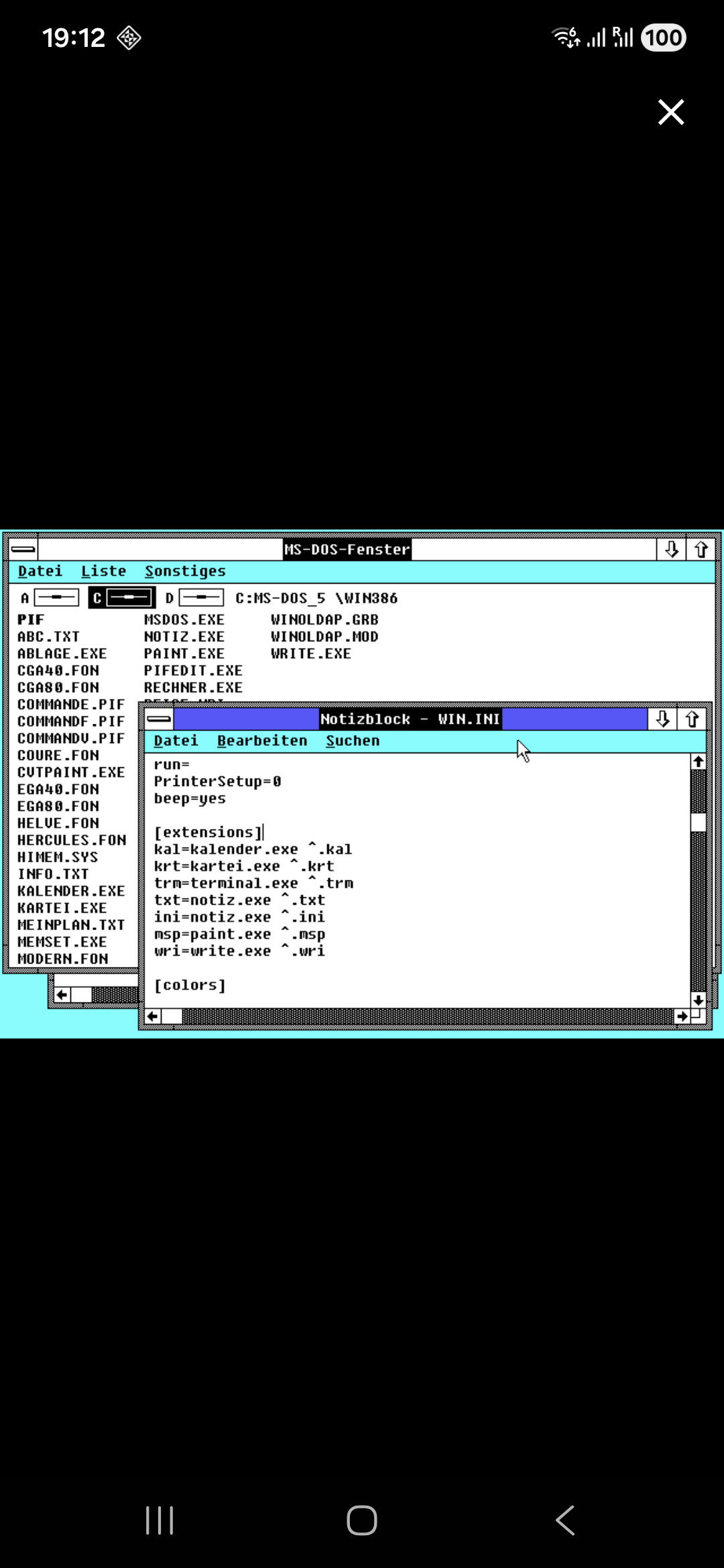This screenshot has width=724, height=1568.
Task: Select file CVTPAINT.EXE
Action: coord(71,773)
